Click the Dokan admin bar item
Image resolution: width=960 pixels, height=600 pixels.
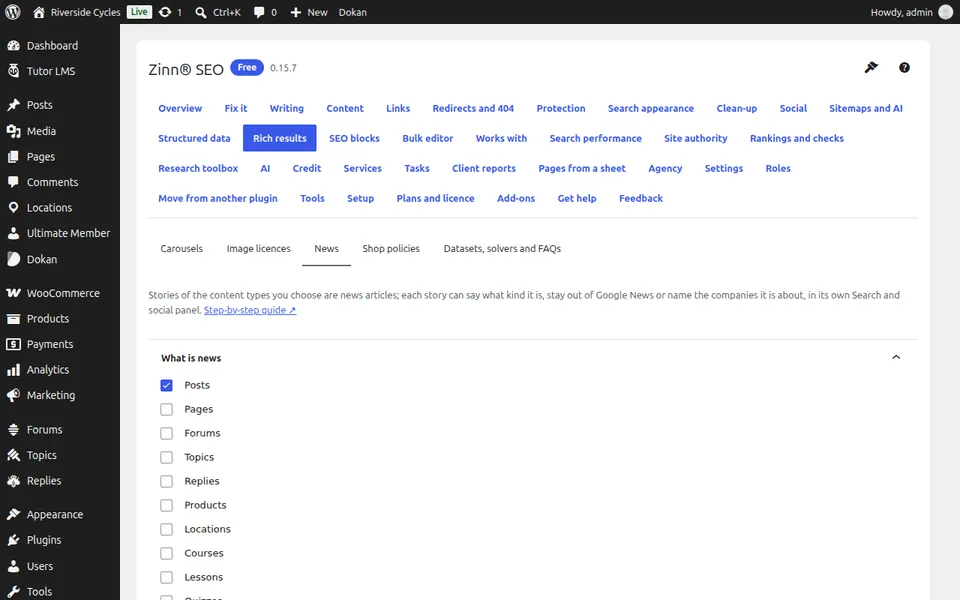click(353, 12)
